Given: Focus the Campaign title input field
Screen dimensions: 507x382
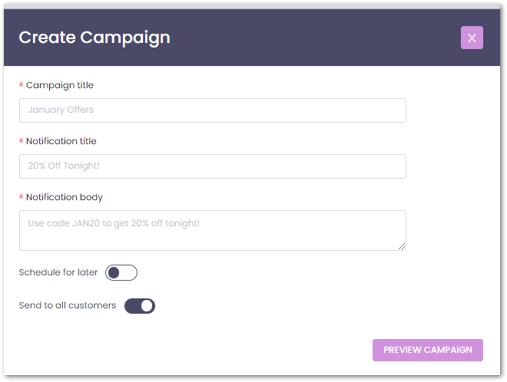Looking at the screenshot, I should 212,110.
